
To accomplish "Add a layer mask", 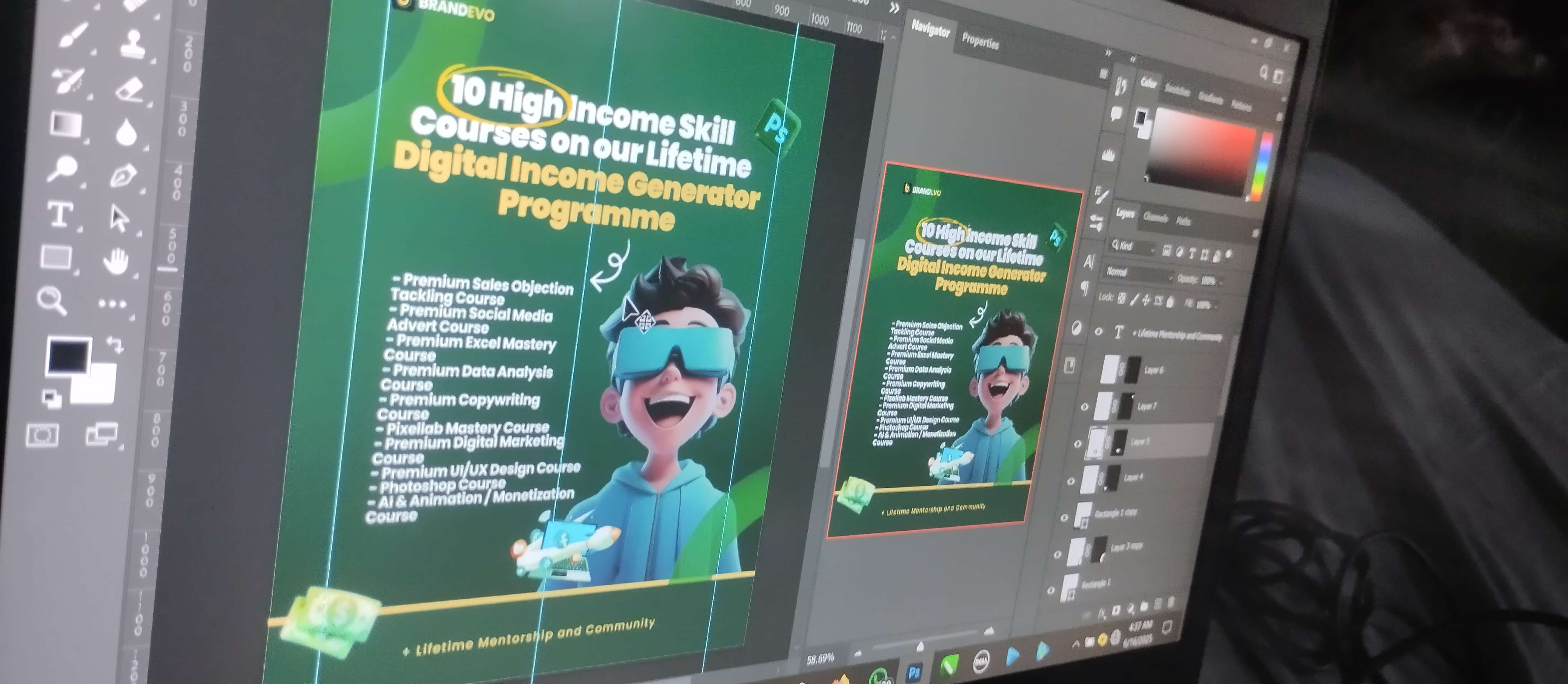I will click(x=1116, y=610).
